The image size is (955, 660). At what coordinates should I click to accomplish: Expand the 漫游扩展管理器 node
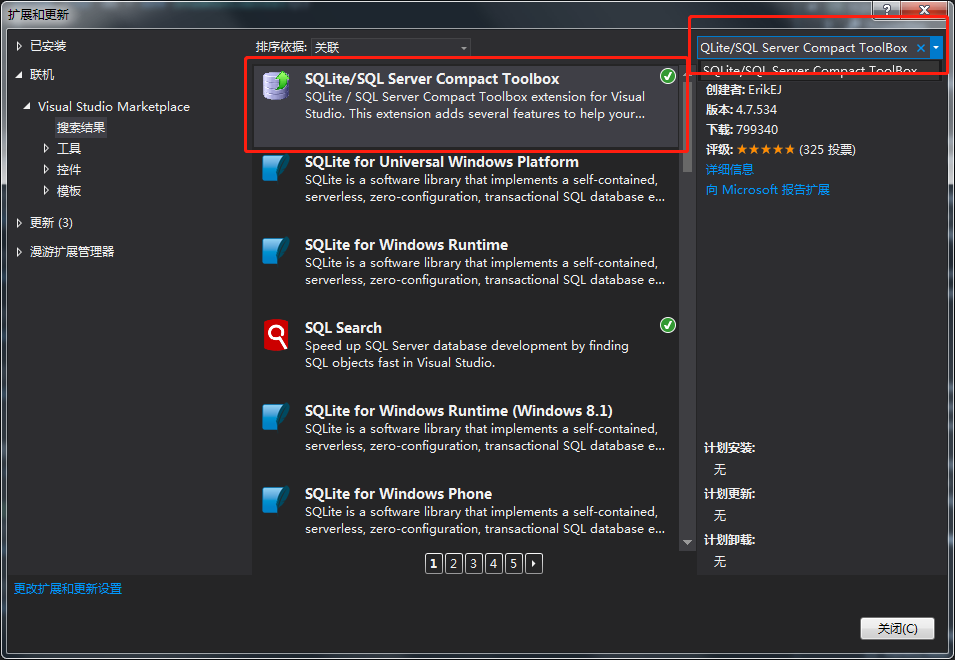tap(19, 251)
